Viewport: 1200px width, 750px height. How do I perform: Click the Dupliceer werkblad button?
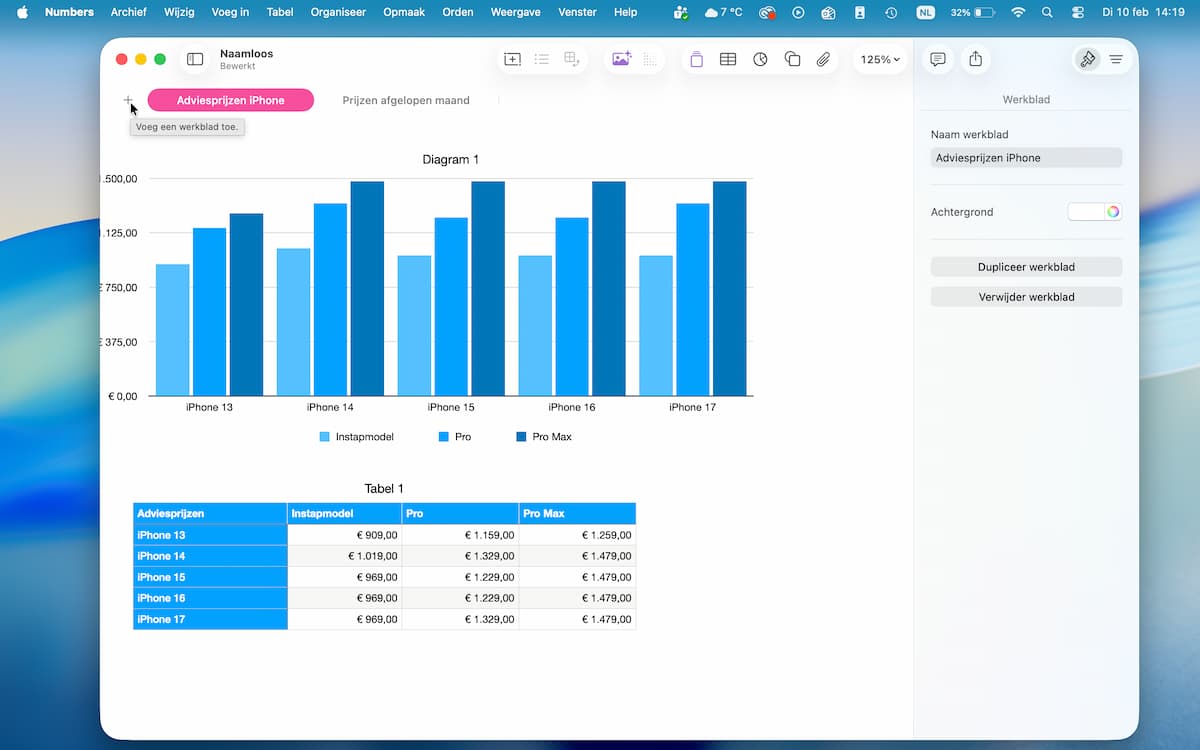[1026, 267]
